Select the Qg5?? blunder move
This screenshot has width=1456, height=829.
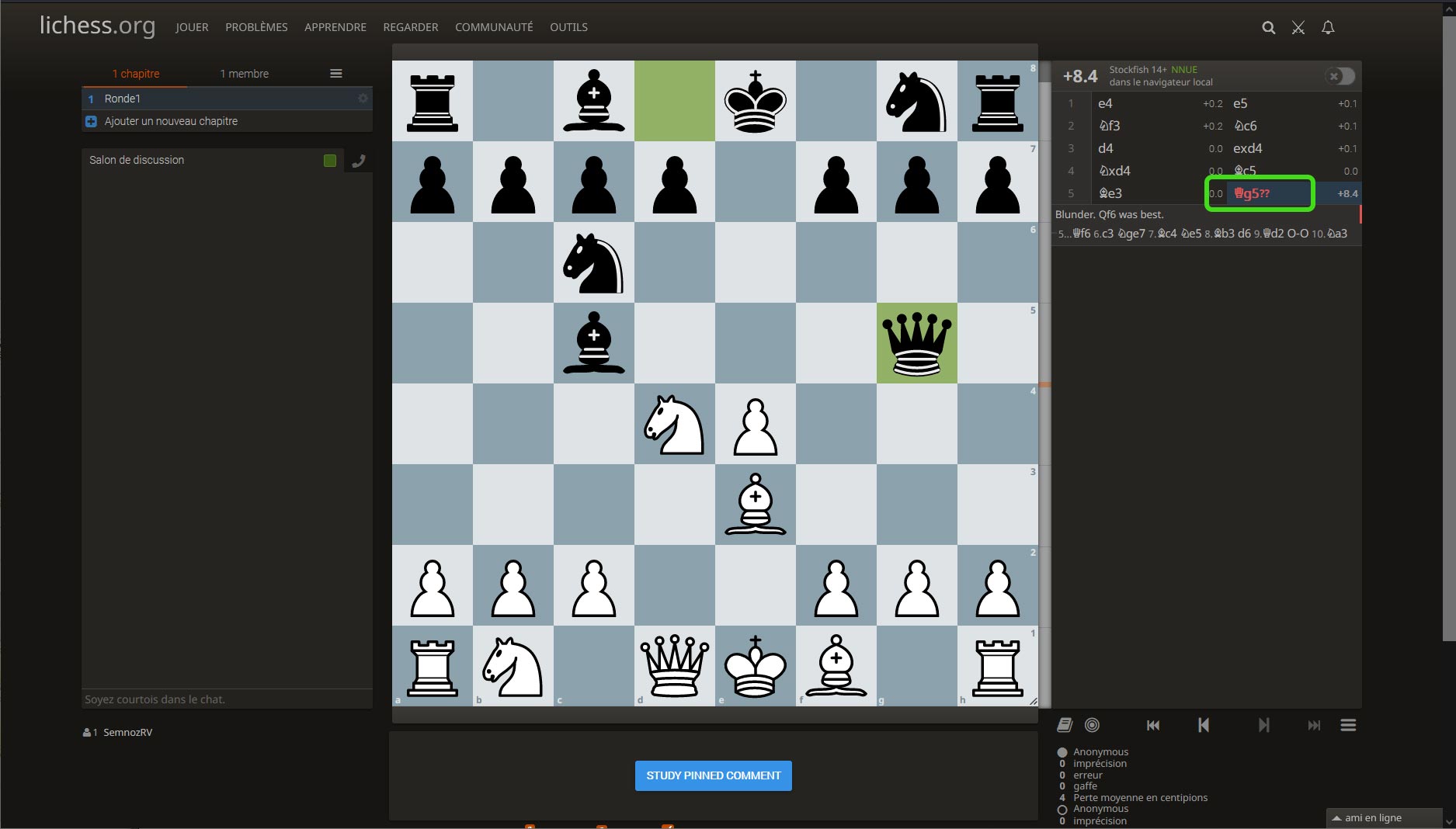pyautogui.click(x=1252, y=193)
